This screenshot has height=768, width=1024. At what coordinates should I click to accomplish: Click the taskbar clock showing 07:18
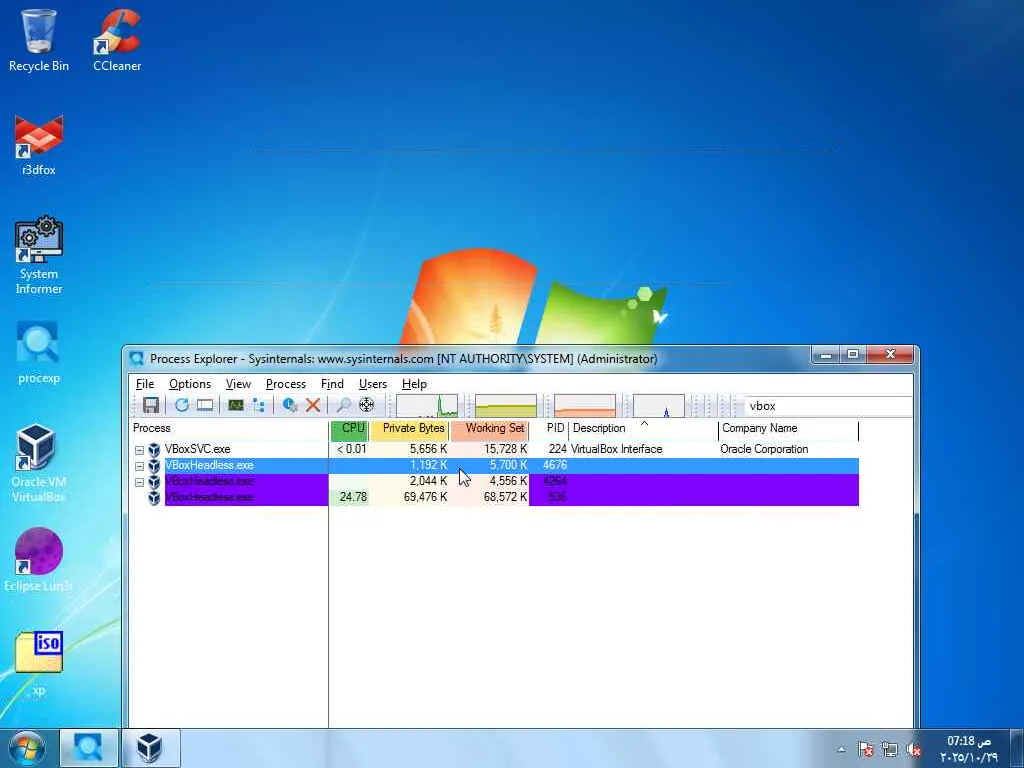pos(969,749)
